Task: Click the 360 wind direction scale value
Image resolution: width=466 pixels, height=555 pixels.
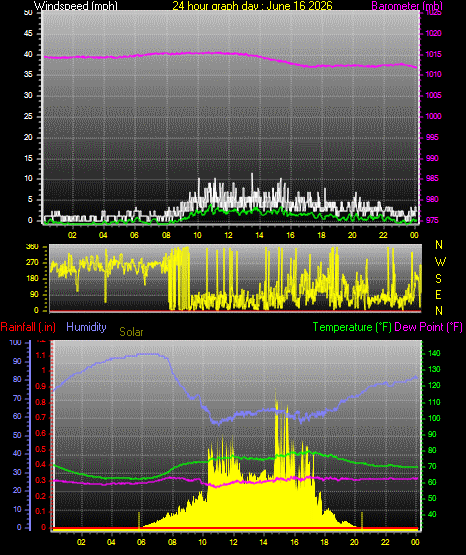Action: coord(32,247)
